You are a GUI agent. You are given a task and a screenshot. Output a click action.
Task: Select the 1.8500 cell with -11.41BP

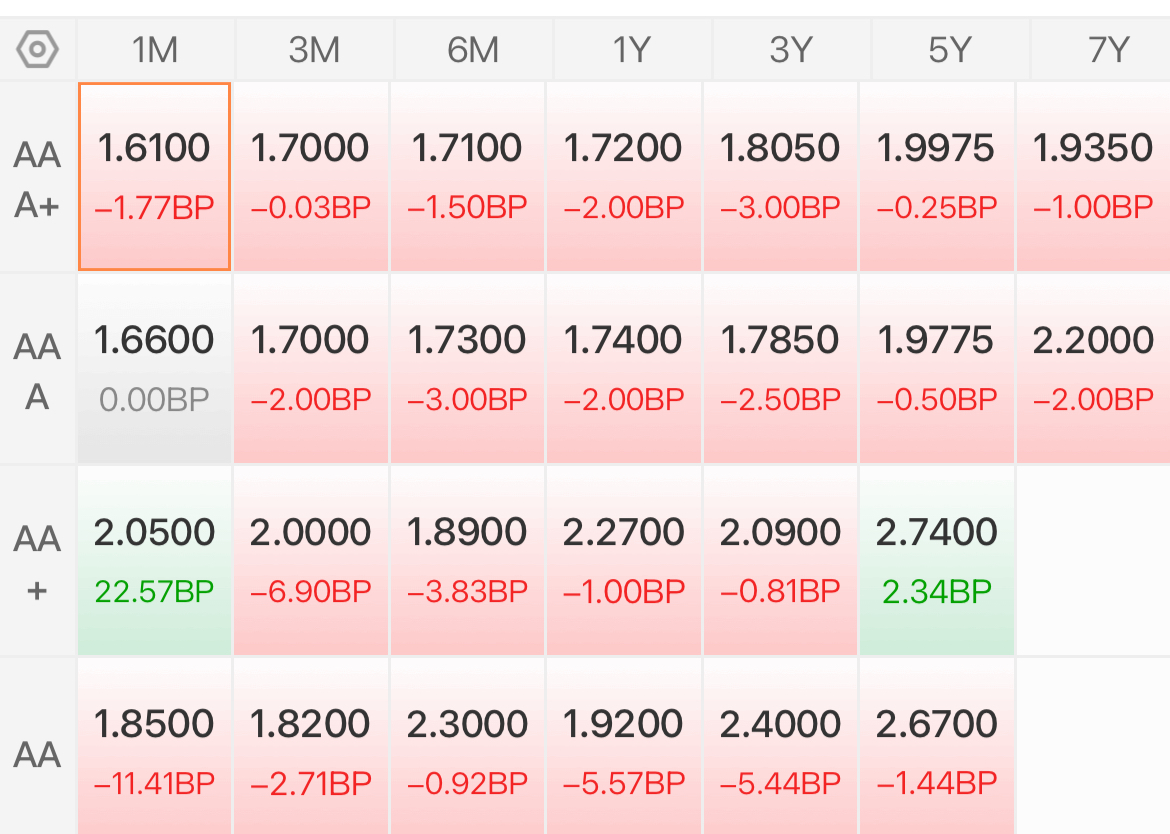154,747
